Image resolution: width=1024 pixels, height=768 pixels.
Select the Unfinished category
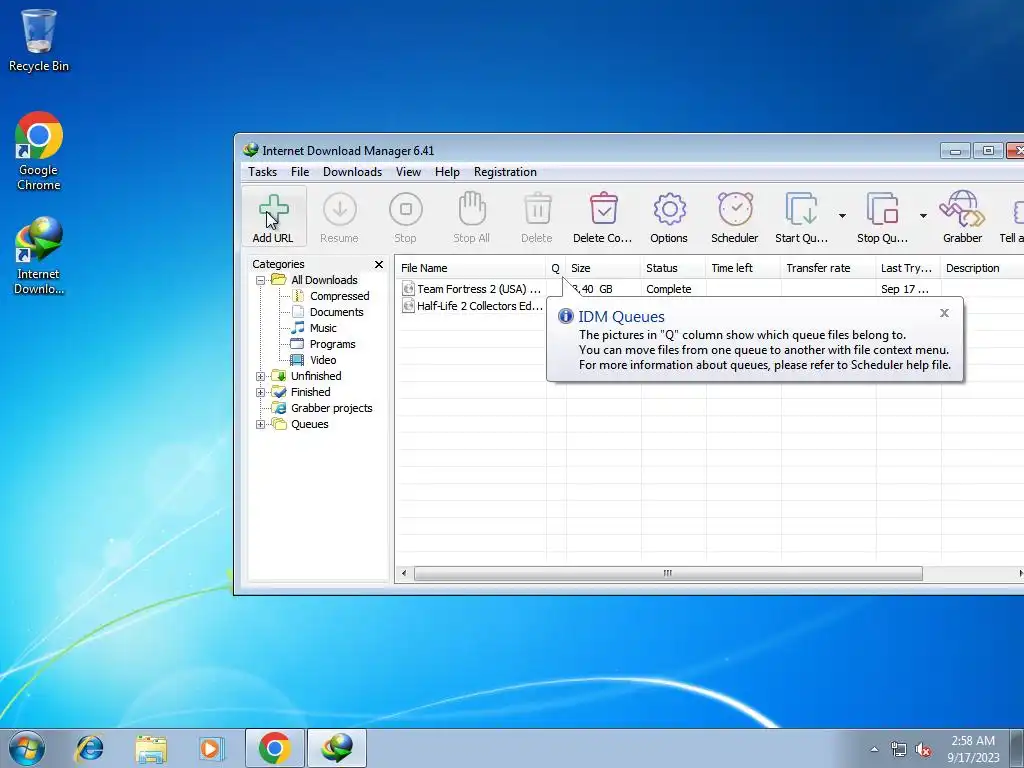coord(316,376)
